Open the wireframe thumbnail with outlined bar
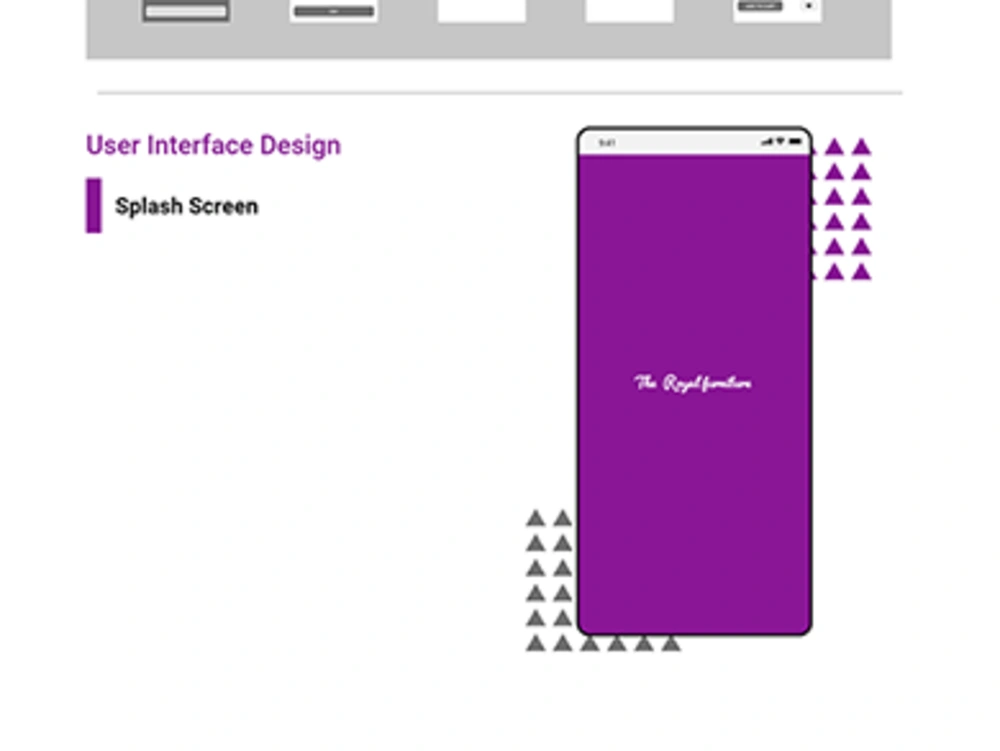 tap(186, 11)
